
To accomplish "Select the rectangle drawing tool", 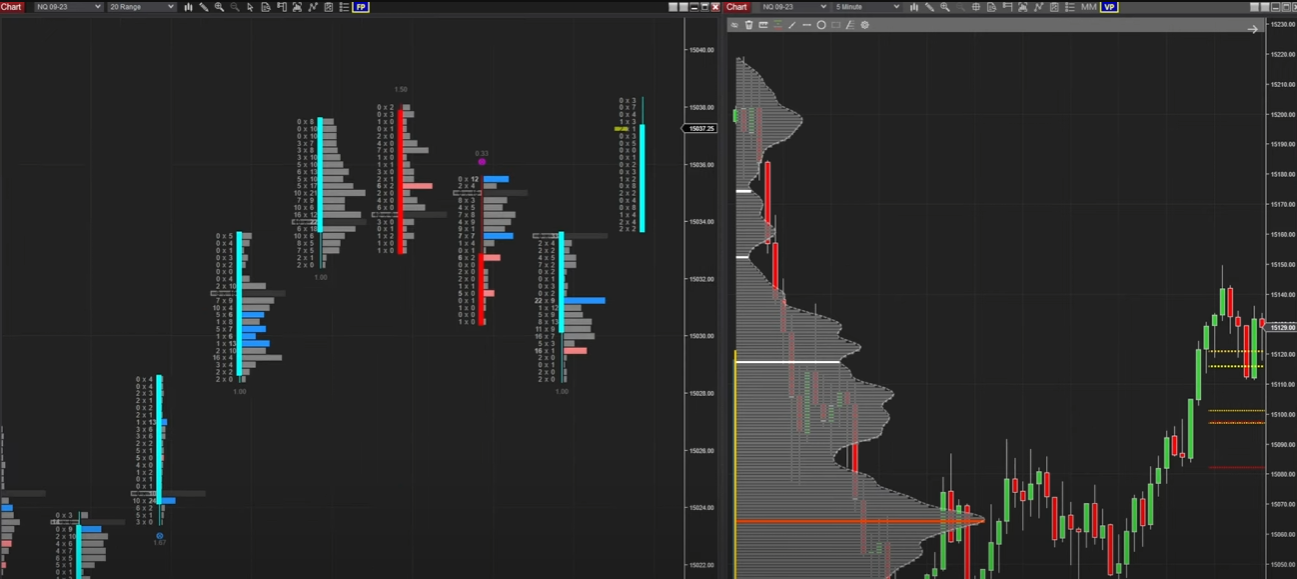I will [836, 25].
